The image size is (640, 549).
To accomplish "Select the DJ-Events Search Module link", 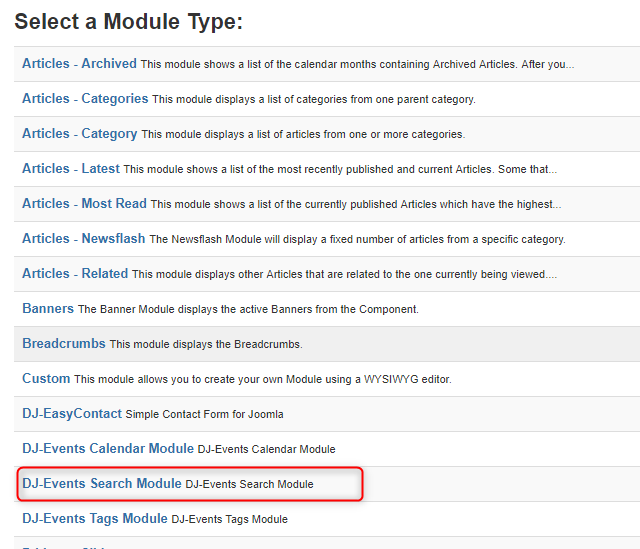I will click(102, 484).
